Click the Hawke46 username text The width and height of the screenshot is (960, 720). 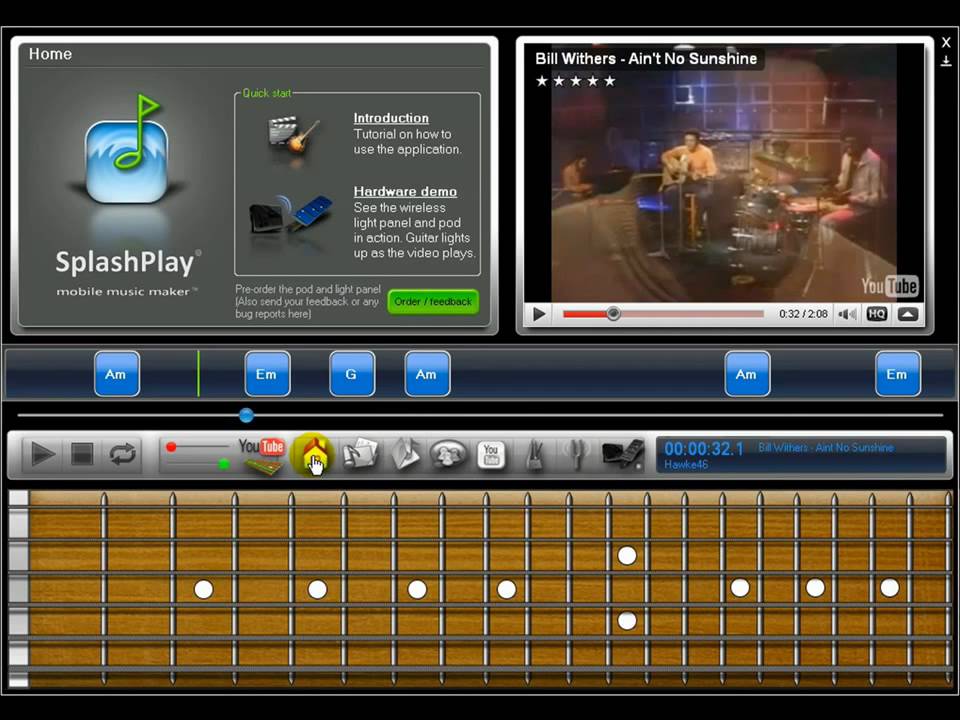pyautogui.click(x=686, y=465)
